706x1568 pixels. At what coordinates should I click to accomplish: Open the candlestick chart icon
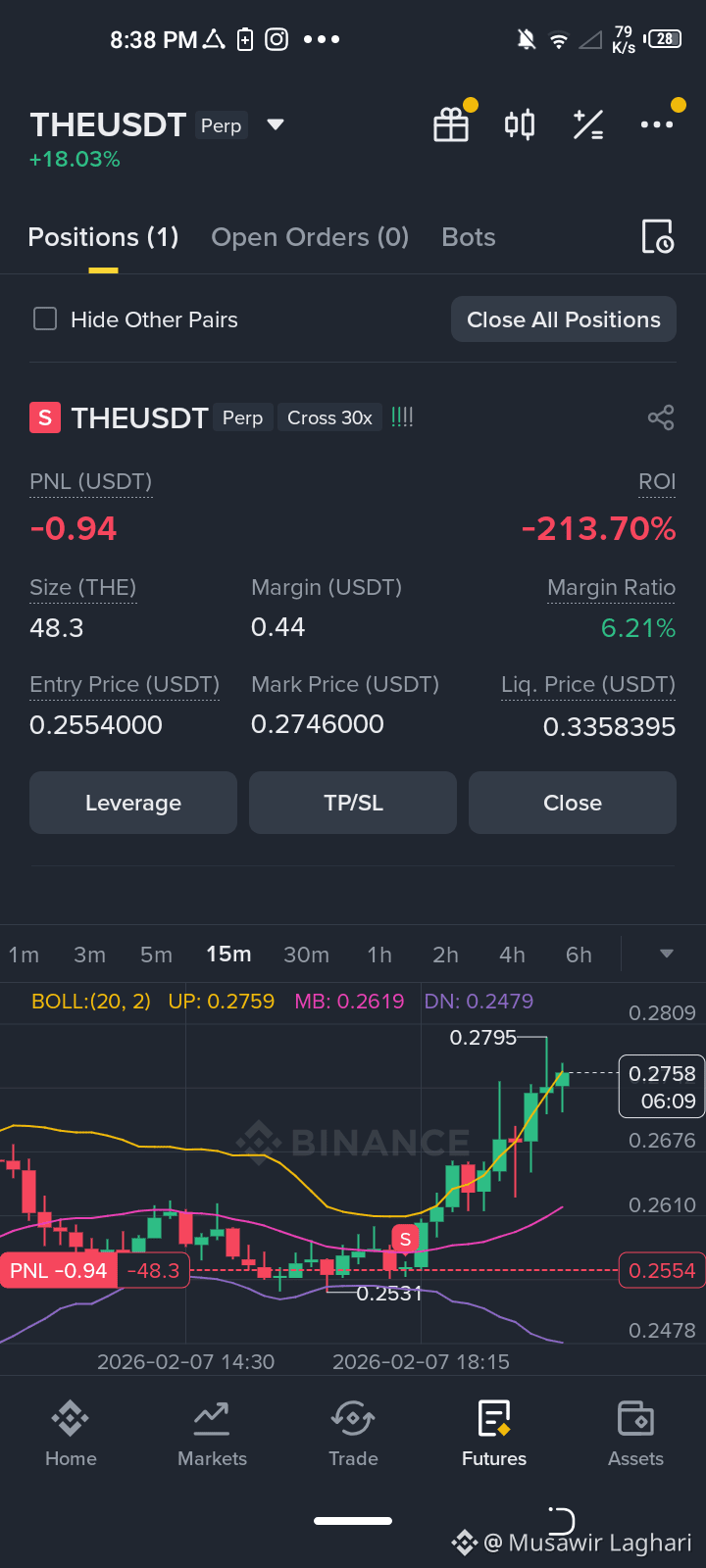tap(520, 124)
